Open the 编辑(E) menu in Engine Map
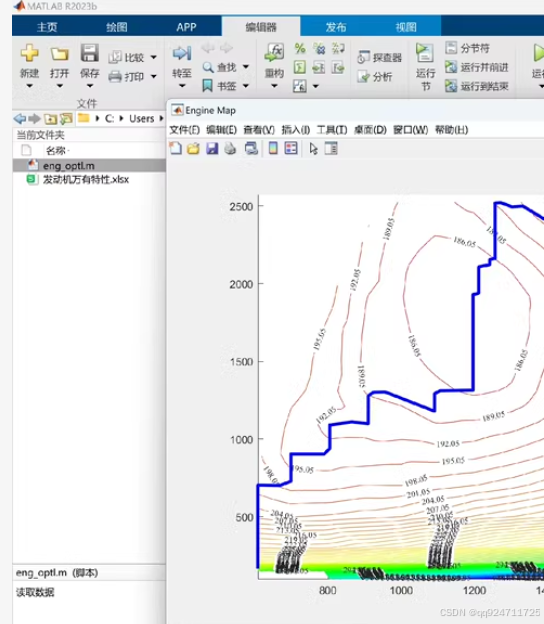This screenshot has width=544, height=624. click(221, 130)
